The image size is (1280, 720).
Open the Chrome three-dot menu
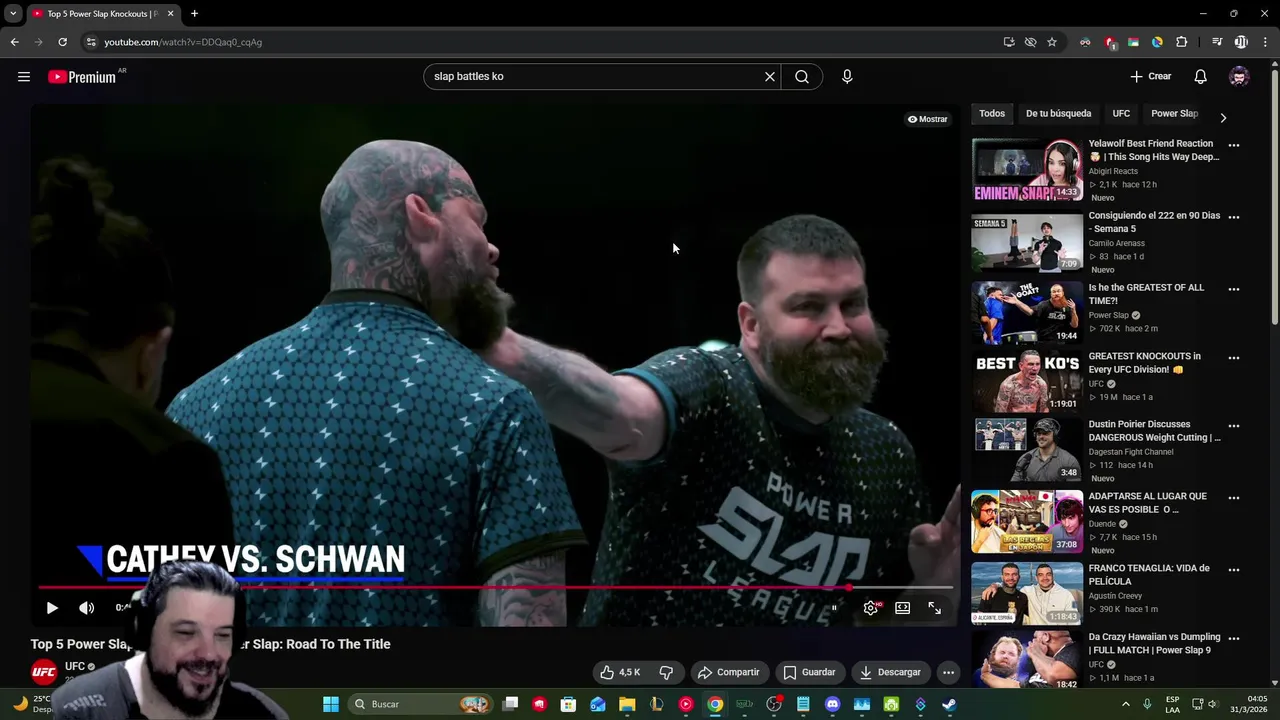pos(1264,42)
